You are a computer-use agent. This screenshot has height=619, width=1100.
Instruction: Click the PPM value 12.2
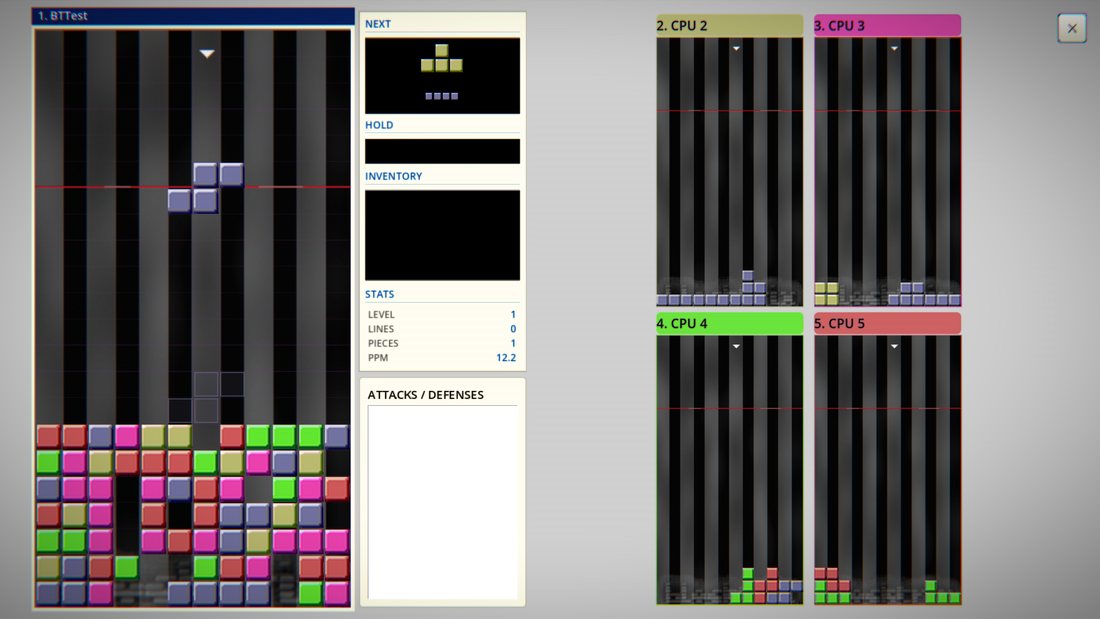[x=506, y=357]
